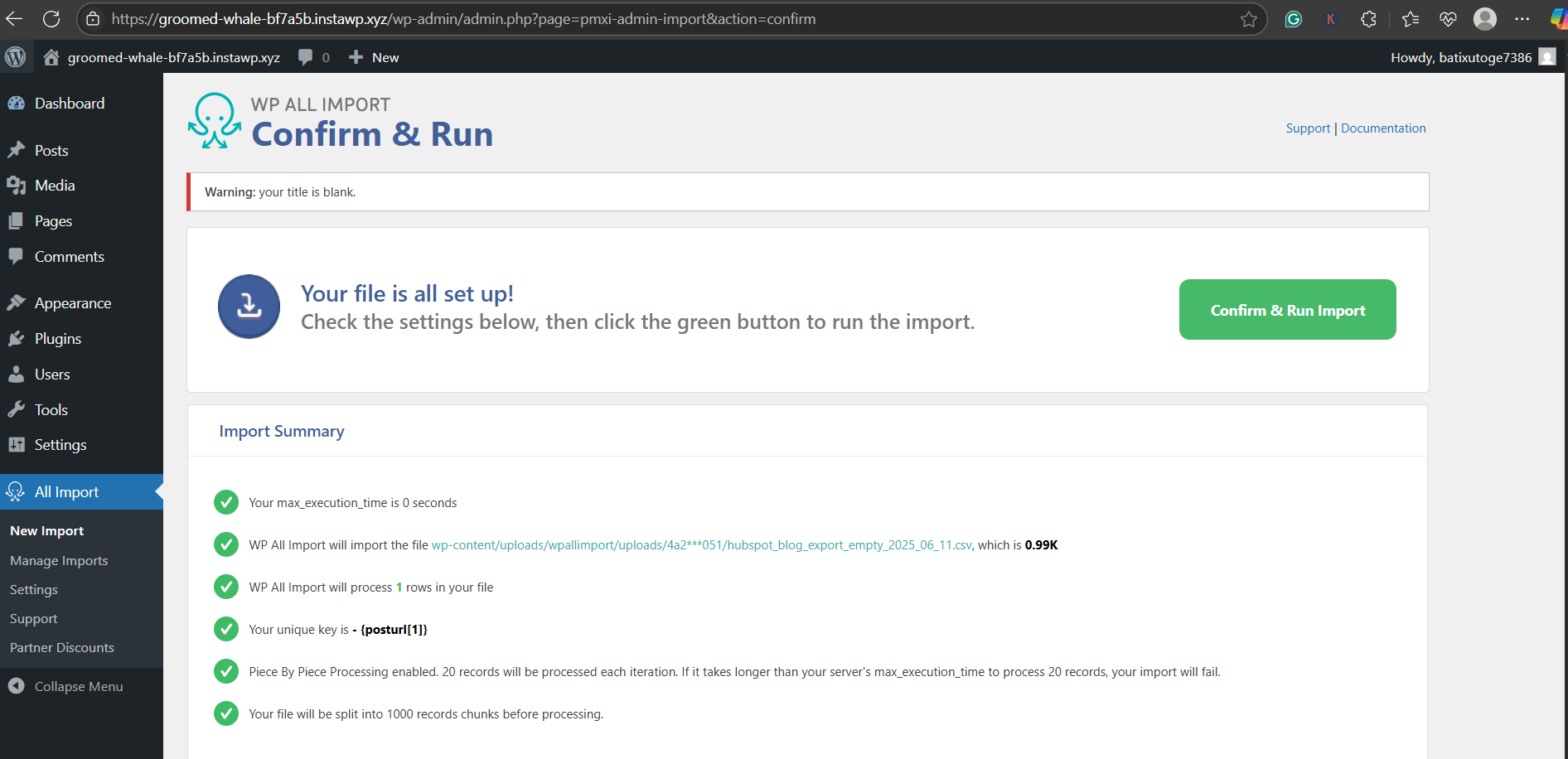This screenshot has height=759, width=1568.
Task: Click the 'Your unique key is - {posturl[1]}' text
Action: tap(338, 630)
